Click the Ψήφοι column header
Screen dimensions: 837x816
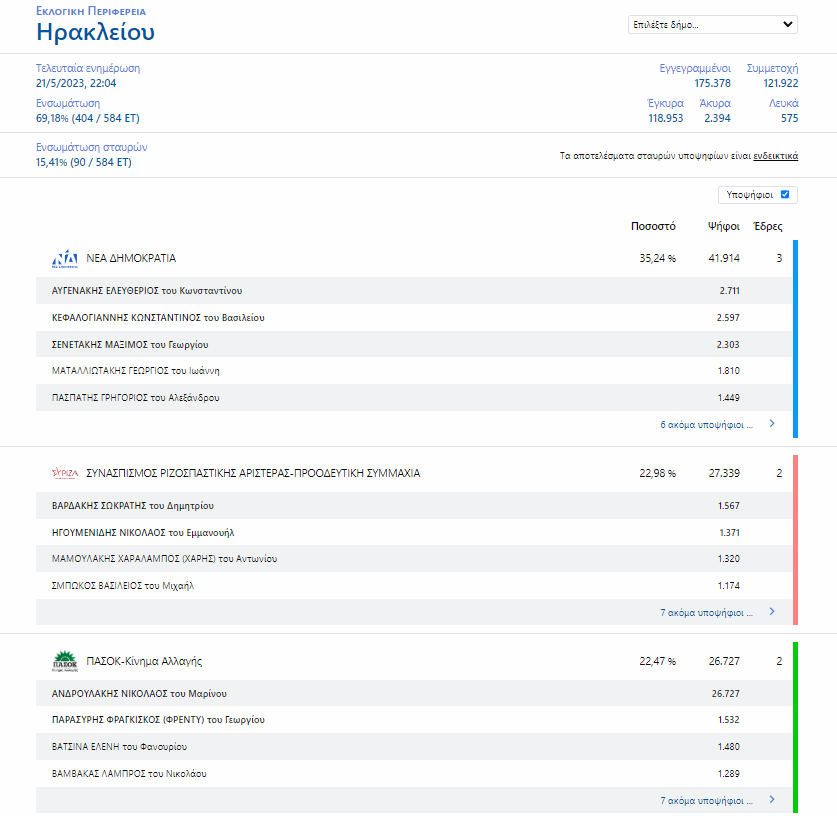pyautogui.click(x=723, y=226)
